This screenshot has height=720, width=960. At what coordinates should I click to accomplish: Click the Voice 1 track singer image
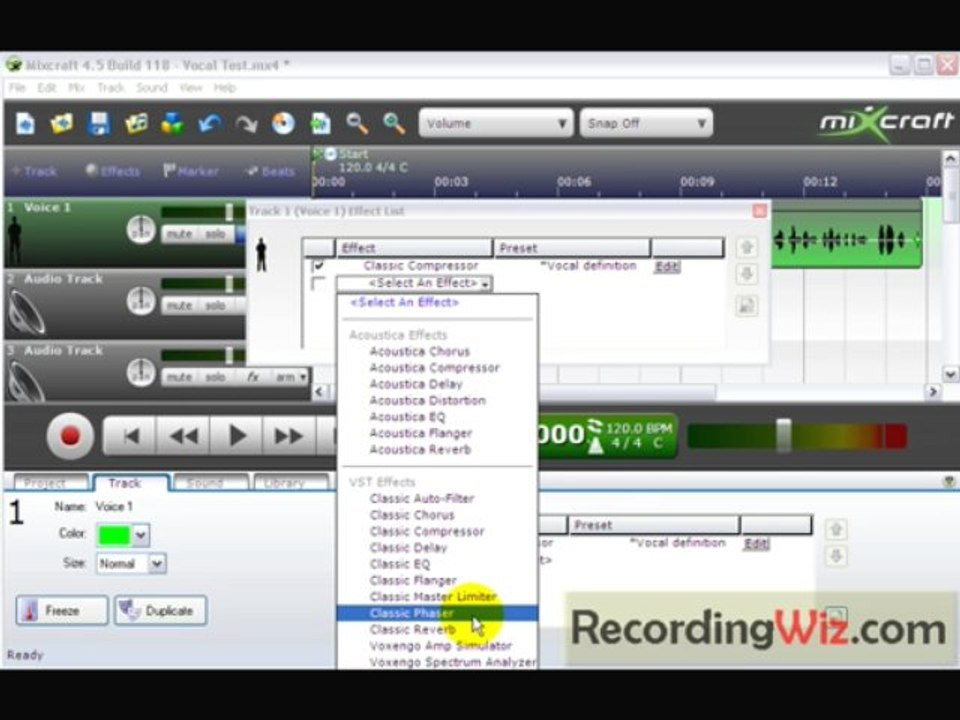coord(15,240)
